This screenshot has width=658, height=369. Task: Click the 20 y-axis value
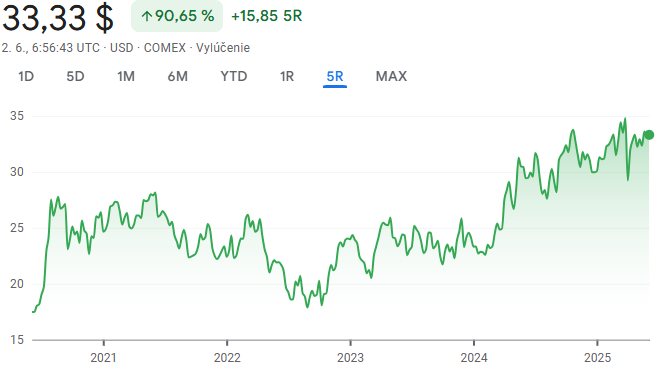click(x=17, y=284)
